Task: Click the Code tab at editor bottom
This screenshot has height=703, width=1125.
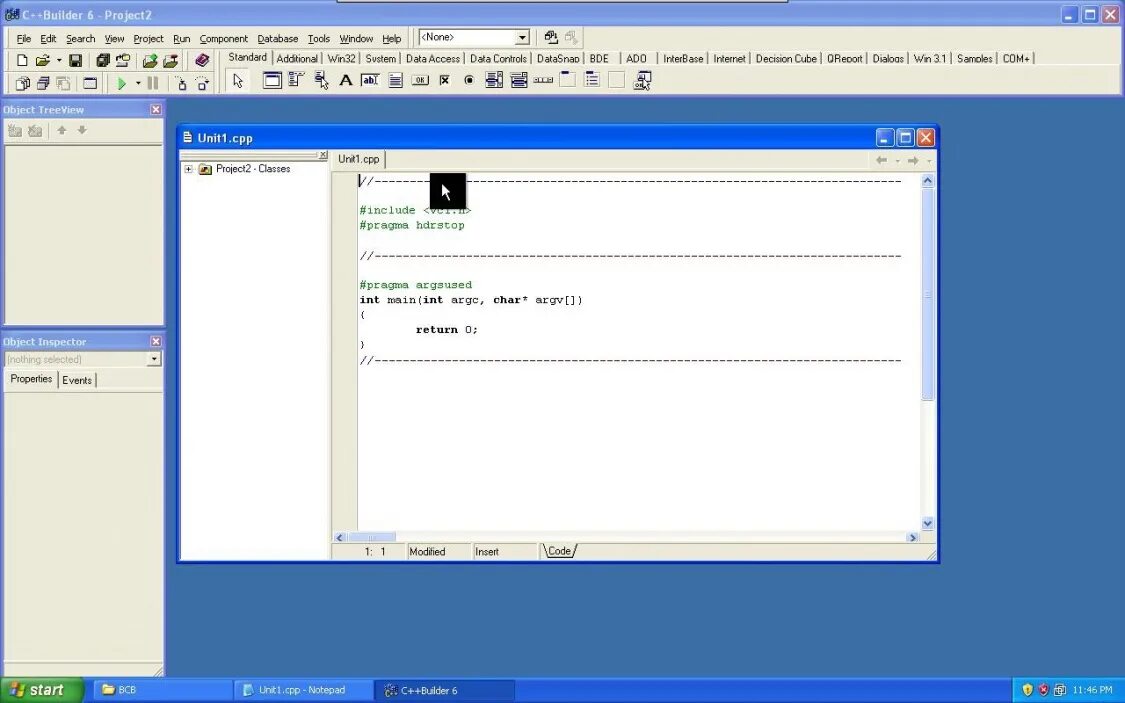Action: pos(560,551)
